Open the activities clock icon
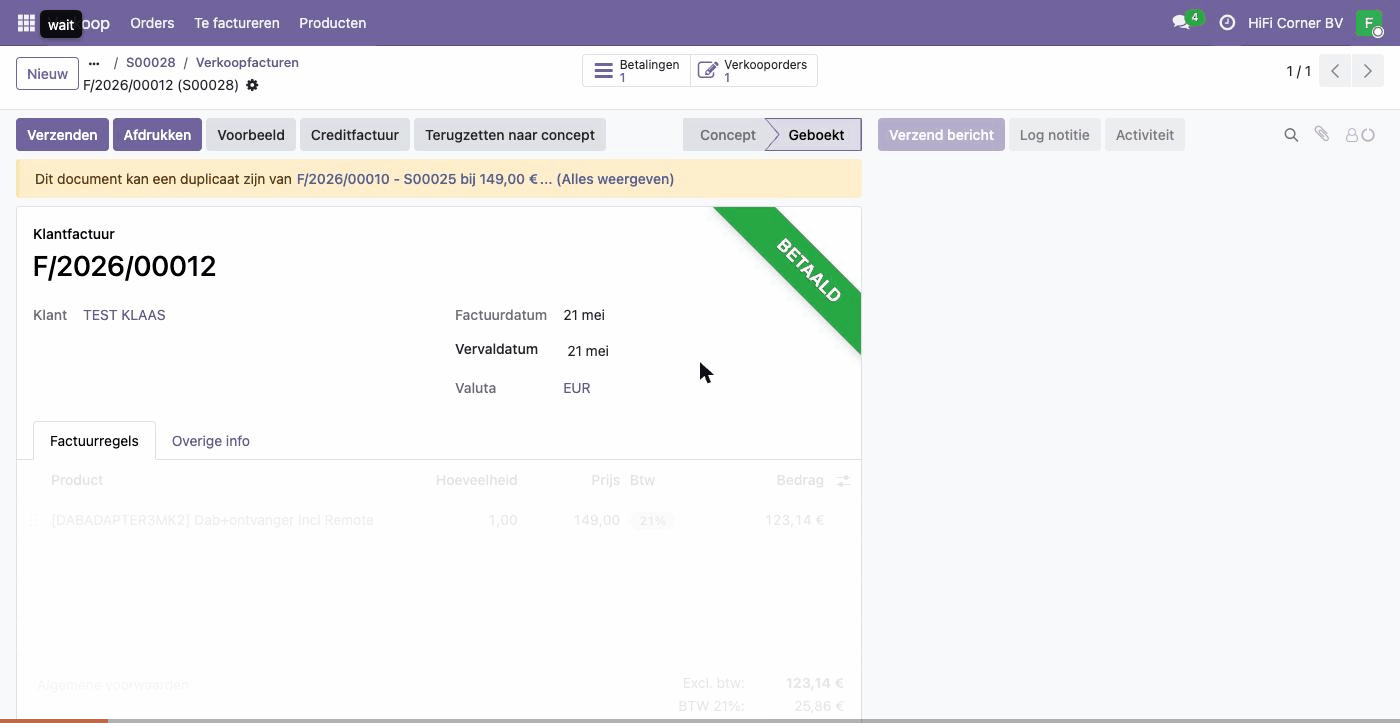1400x723 pixels. (x=1227, y=22)
